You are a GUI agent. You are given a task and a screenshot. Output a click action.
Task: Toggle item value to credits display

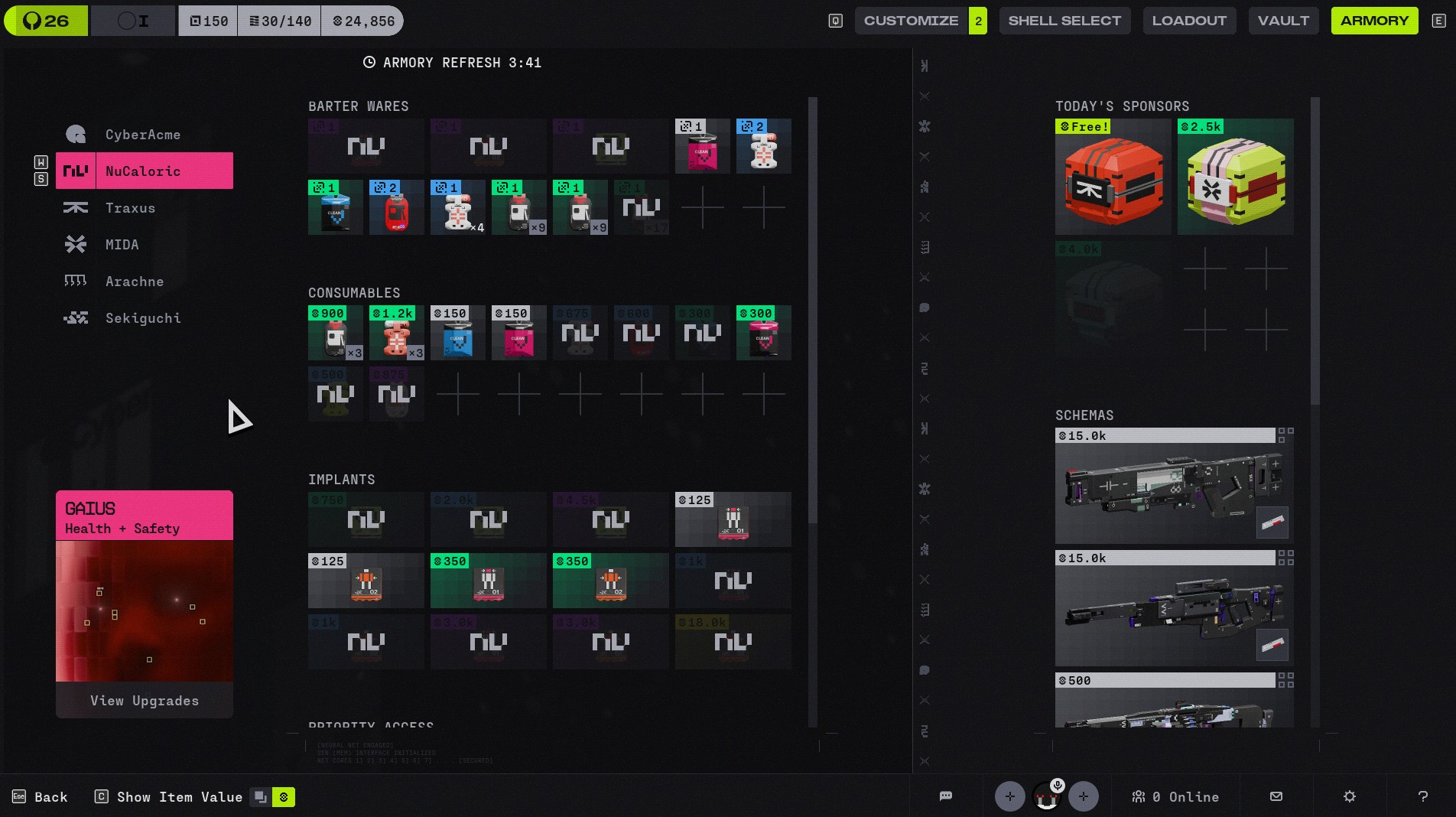pos(284,797)
